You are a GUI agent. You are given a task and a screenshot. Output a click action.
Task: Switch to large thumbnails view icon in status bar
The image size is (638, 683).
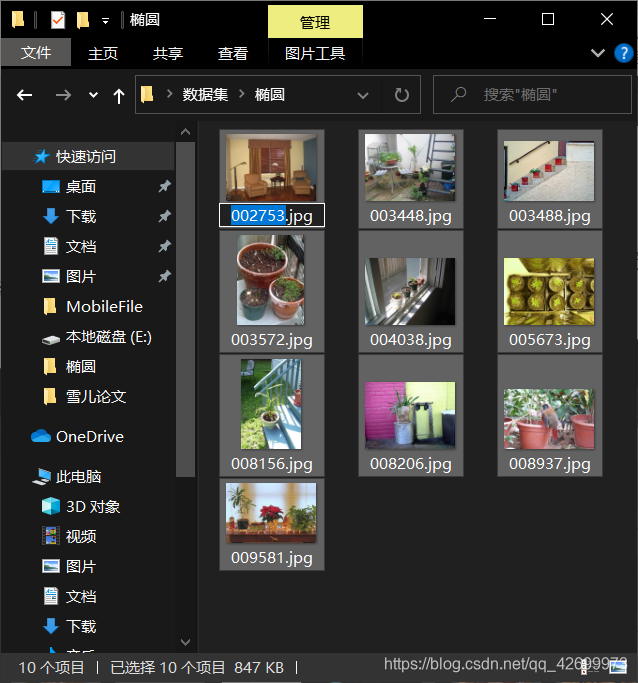tap(618, 667)
